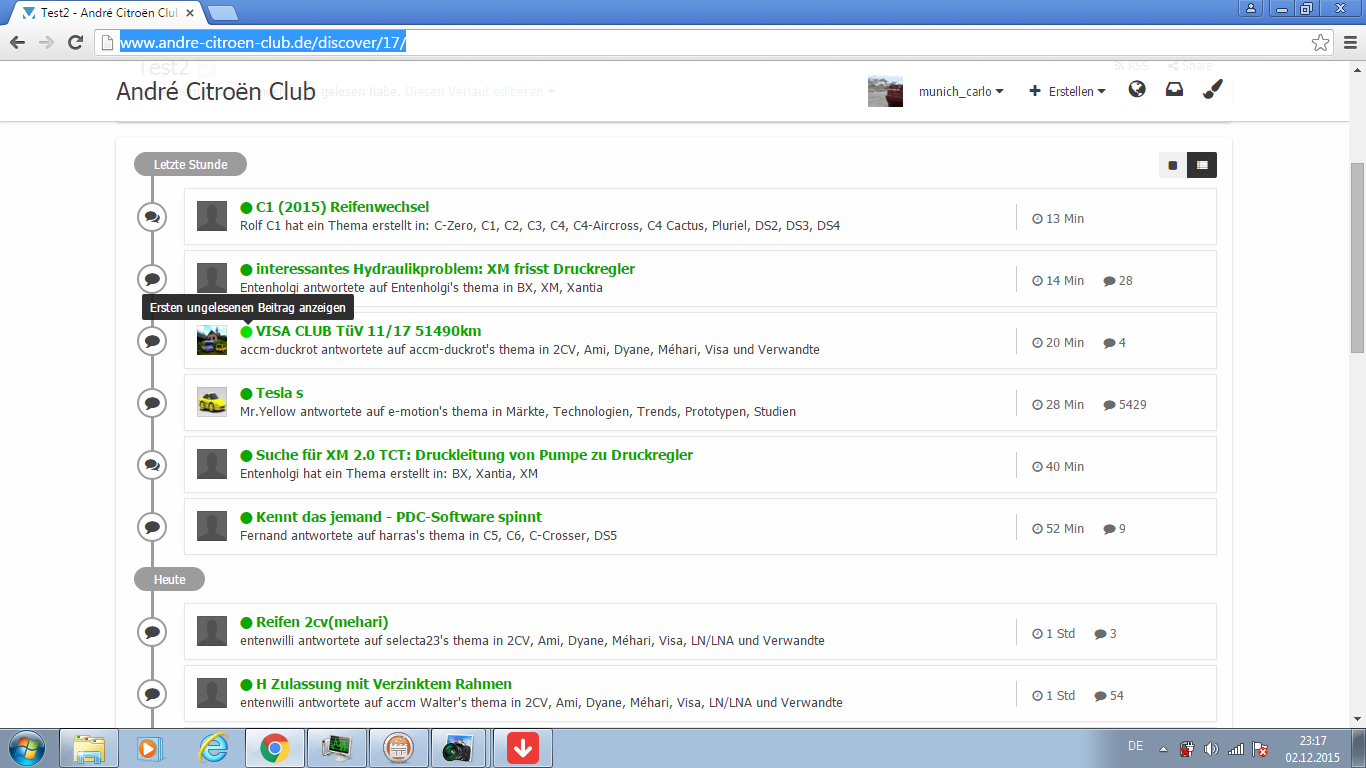Click timeline bubble icon for Reifen 2cv(mehari)
Viewport: 1366px width, 768px height.
[x=152, y=631]
